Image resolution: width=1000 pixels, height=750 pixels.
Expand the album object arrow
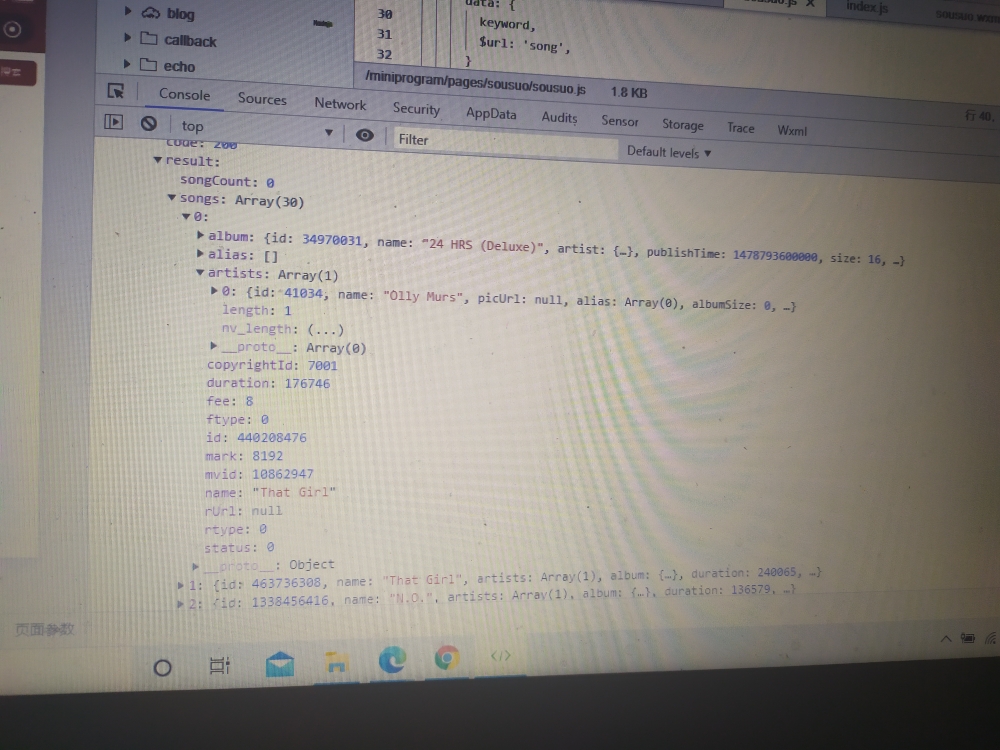tap(200, 235)
